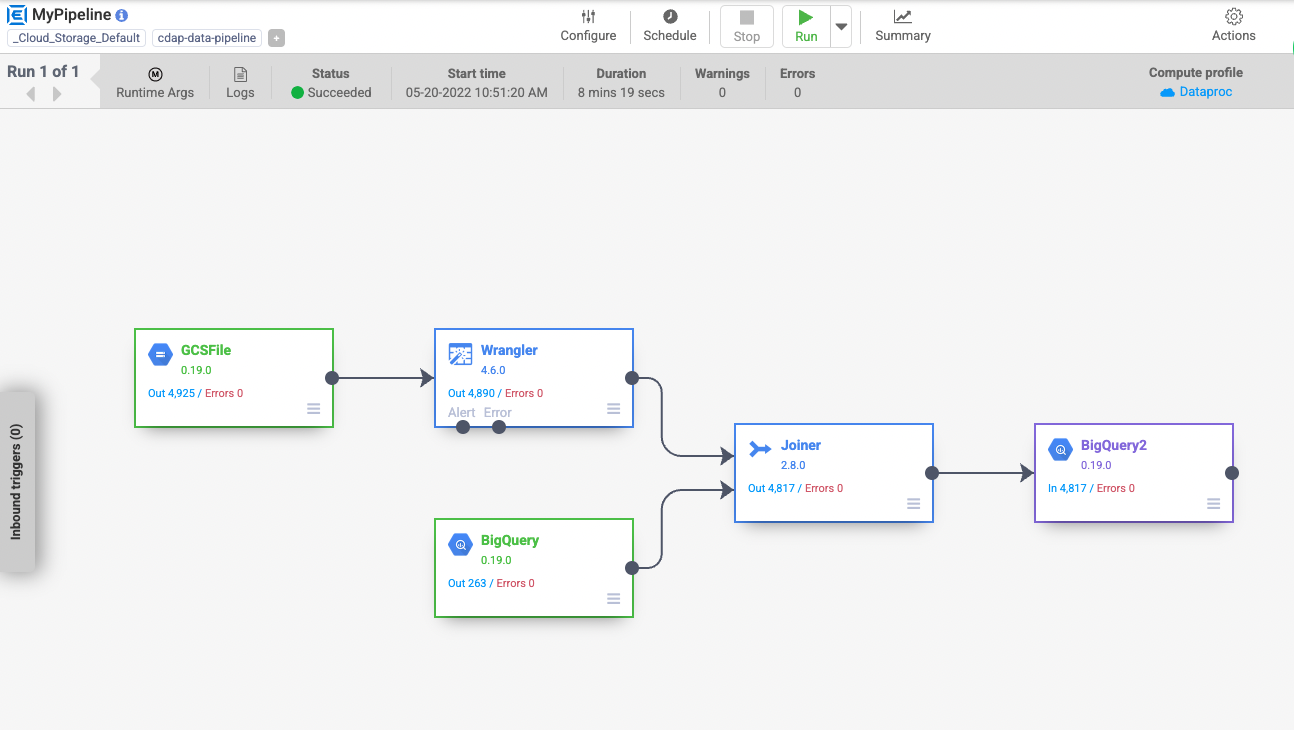Click the CDAP pipeline logo icon
Screen dimensions: 1294x730
click(17, 15)
